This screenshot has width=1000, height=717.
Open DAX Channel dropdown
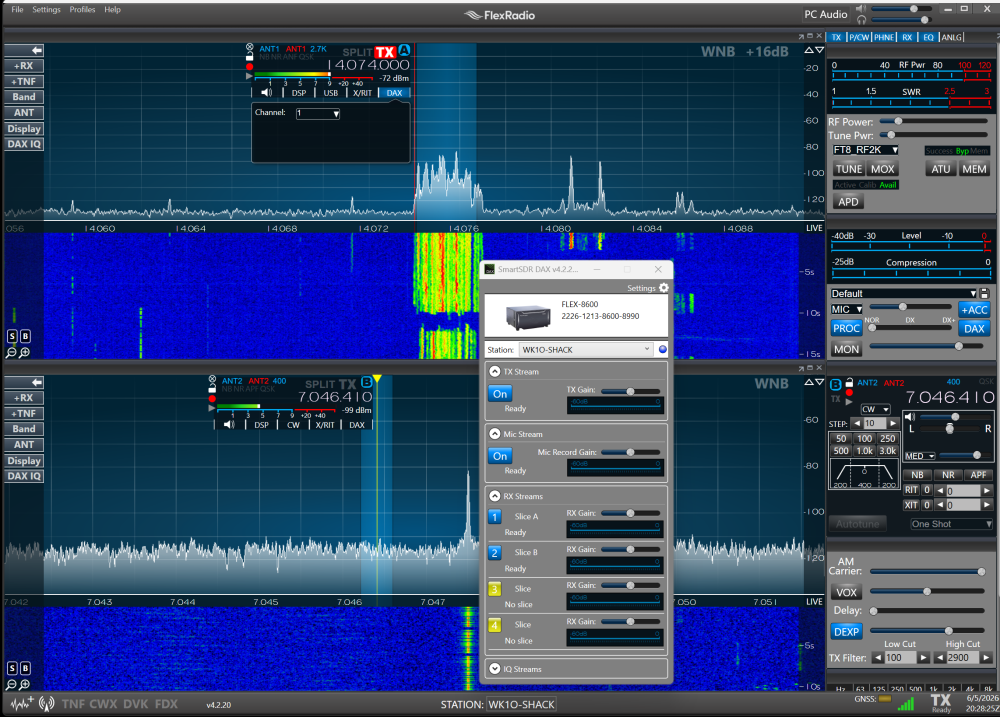(x=318, y=114)
